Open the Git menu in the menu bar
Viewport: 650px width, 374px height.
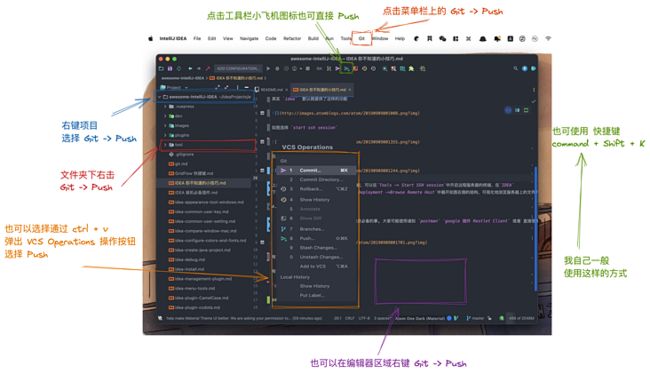361,39
